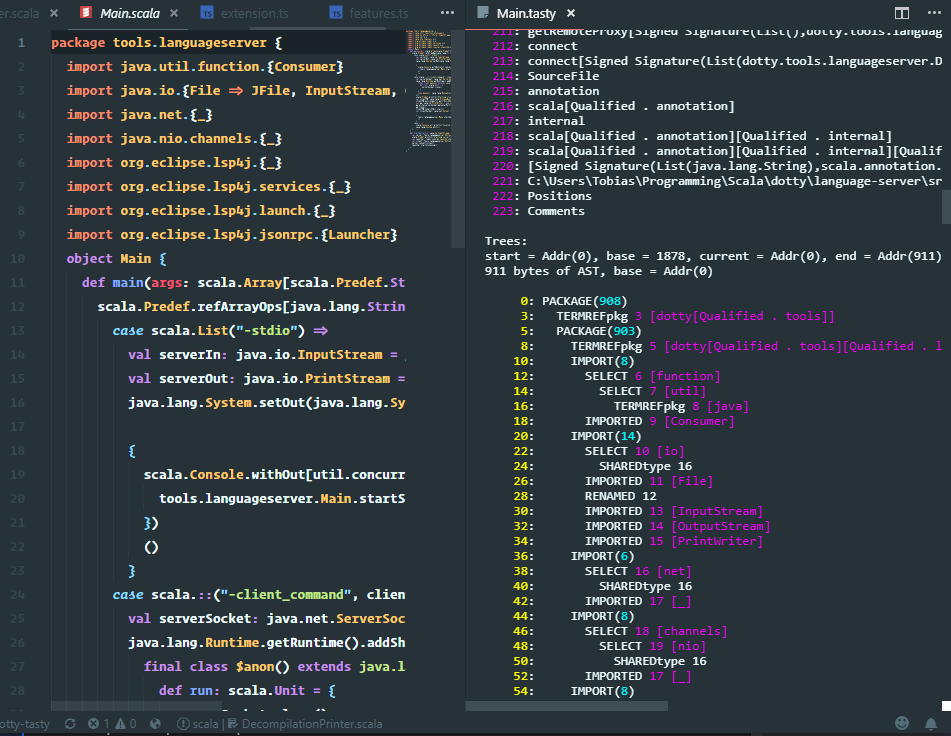The image size is (951, 736).
Task: Close the Main.tasty tab
Action: (571, 13)
